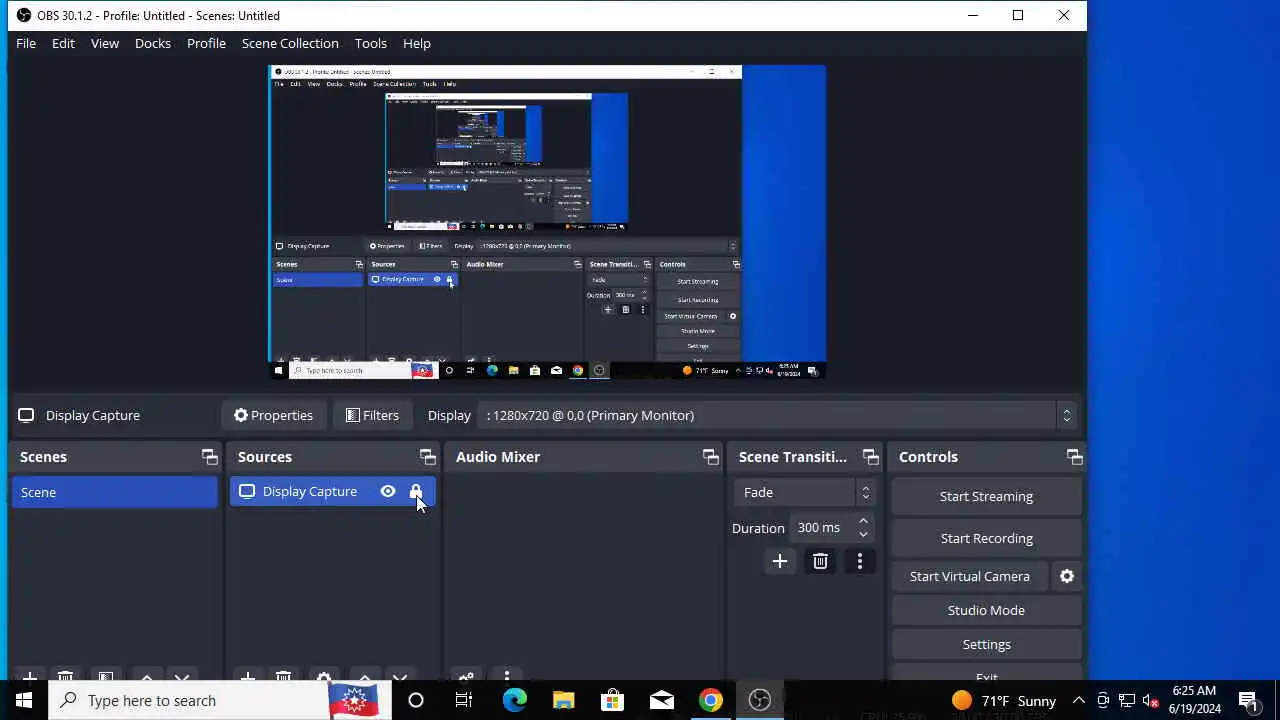Increase transition duration with up arrow
Screen dimensions: 1280x720
click(x=863, y=521)
